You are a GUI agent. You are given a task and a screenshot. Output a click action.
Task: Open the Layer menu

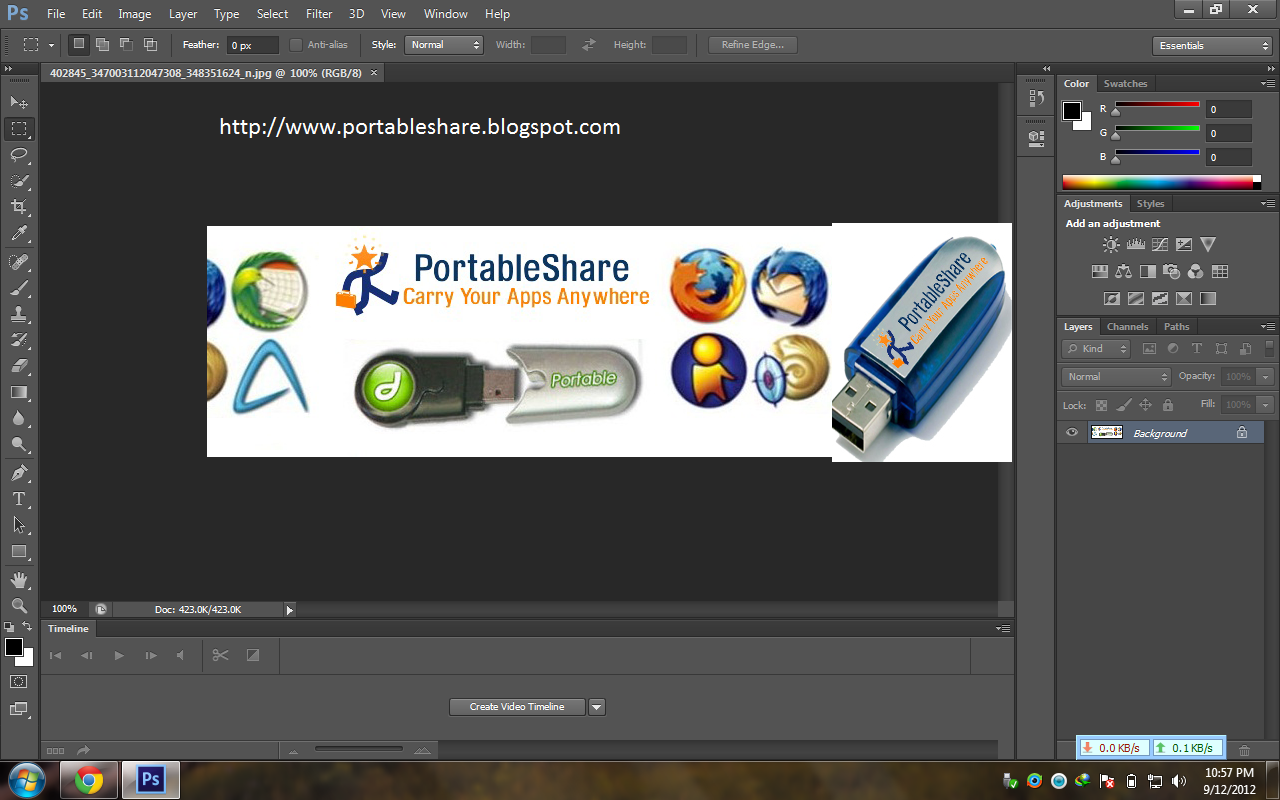[x=183, y=14]
